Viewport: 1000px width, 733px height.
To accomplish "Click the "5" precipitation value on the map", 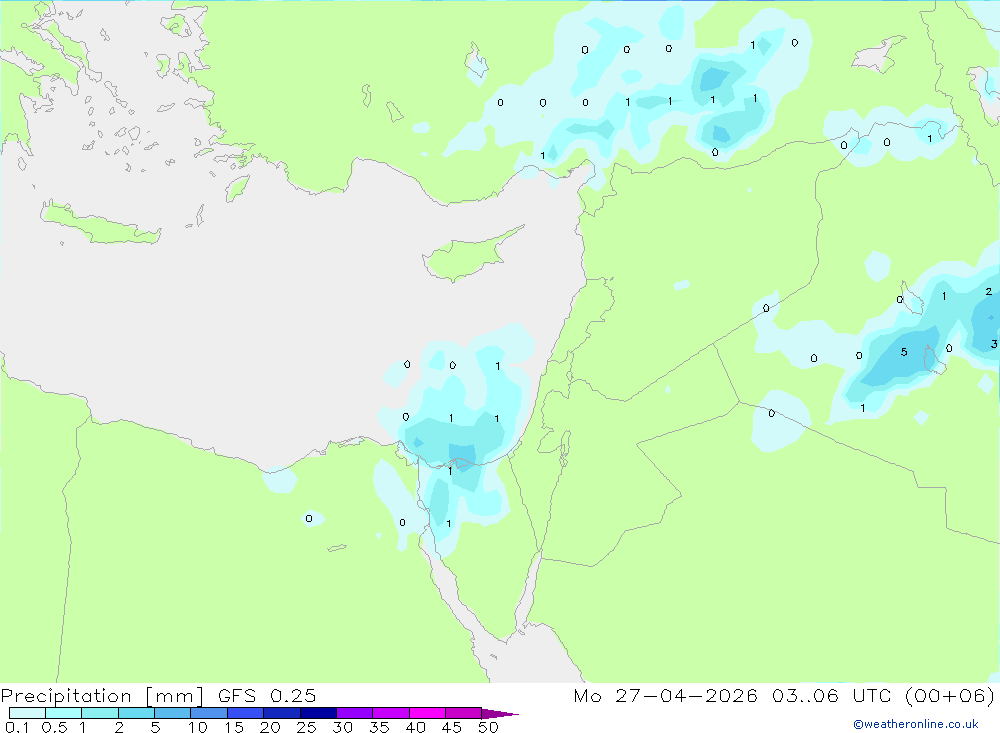I will tap(904, 352).
